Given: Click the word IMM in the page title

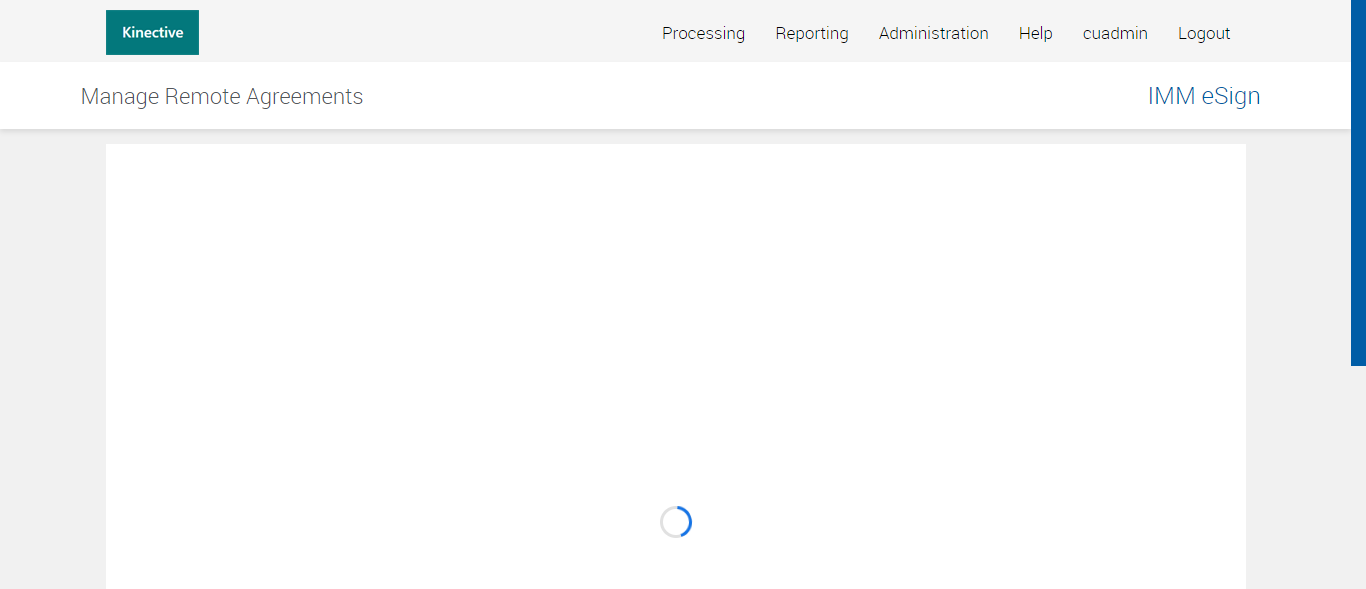Looking at the screenshot, I should click(x=1171, y=96).
